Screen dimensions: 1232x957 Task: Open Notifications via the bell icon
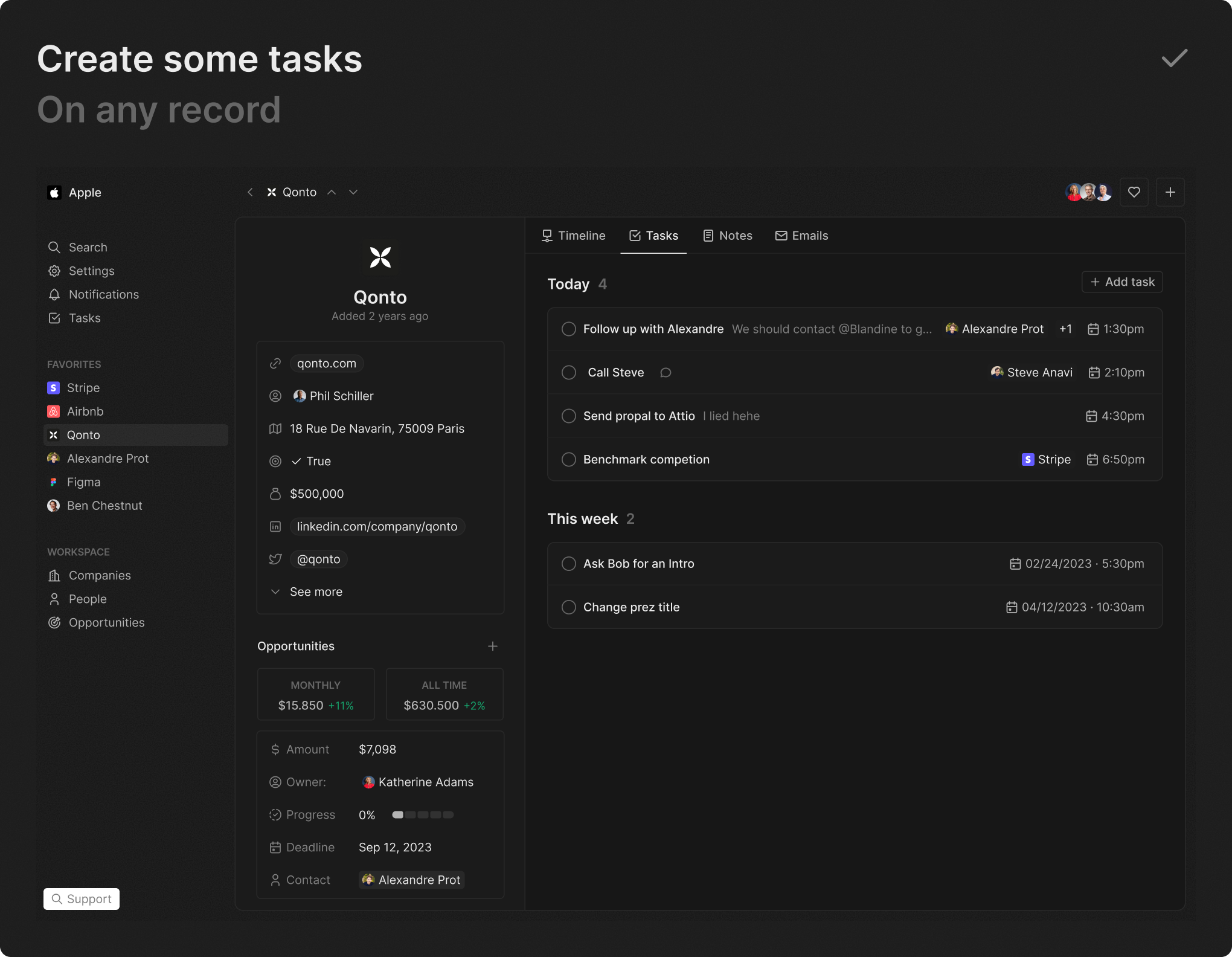tap(54, 295)
